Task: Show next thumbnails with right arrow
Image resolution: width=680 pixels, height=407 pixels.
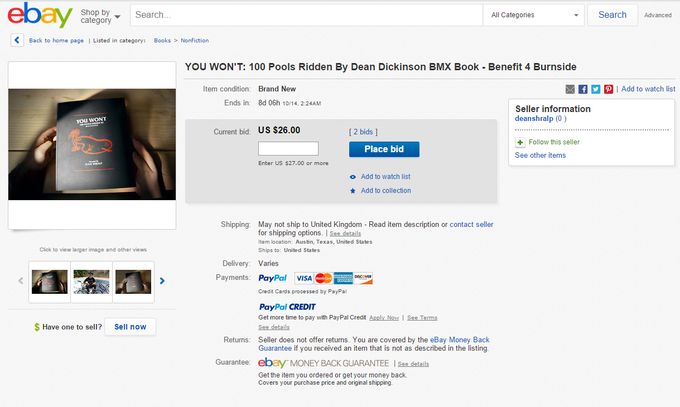Action: click(x=163, y=281)
